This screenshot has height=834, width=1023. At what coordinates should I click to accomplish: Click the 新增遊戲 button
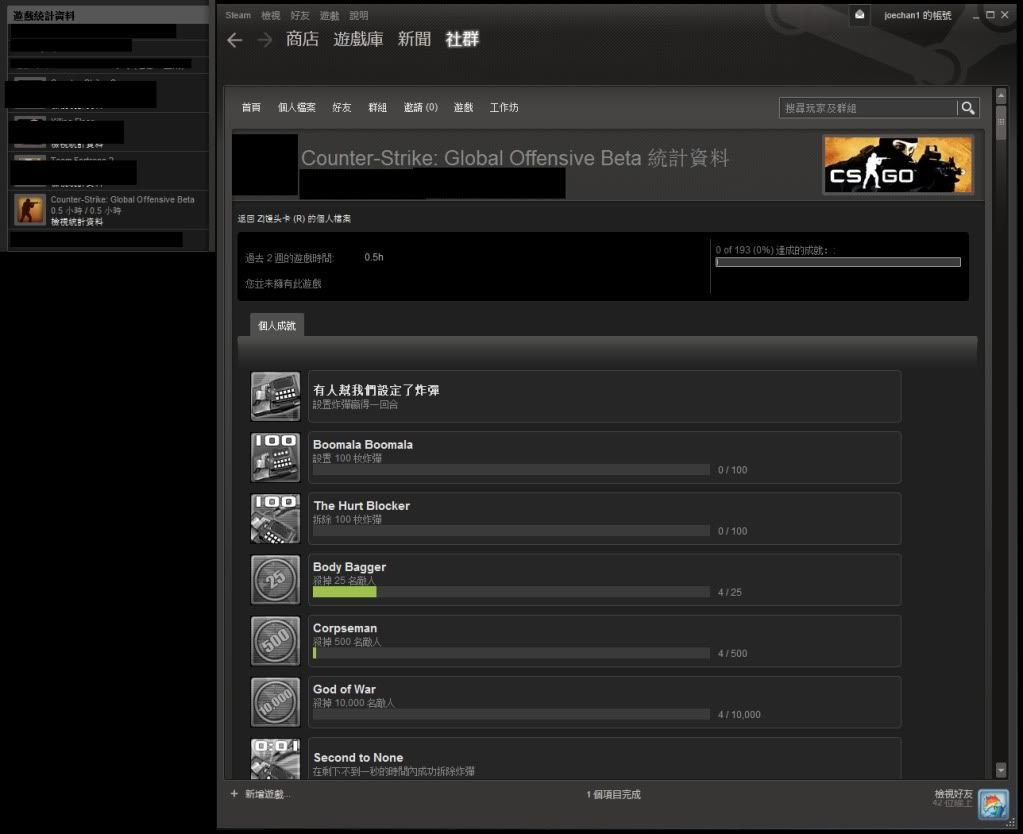click(267, 794)
